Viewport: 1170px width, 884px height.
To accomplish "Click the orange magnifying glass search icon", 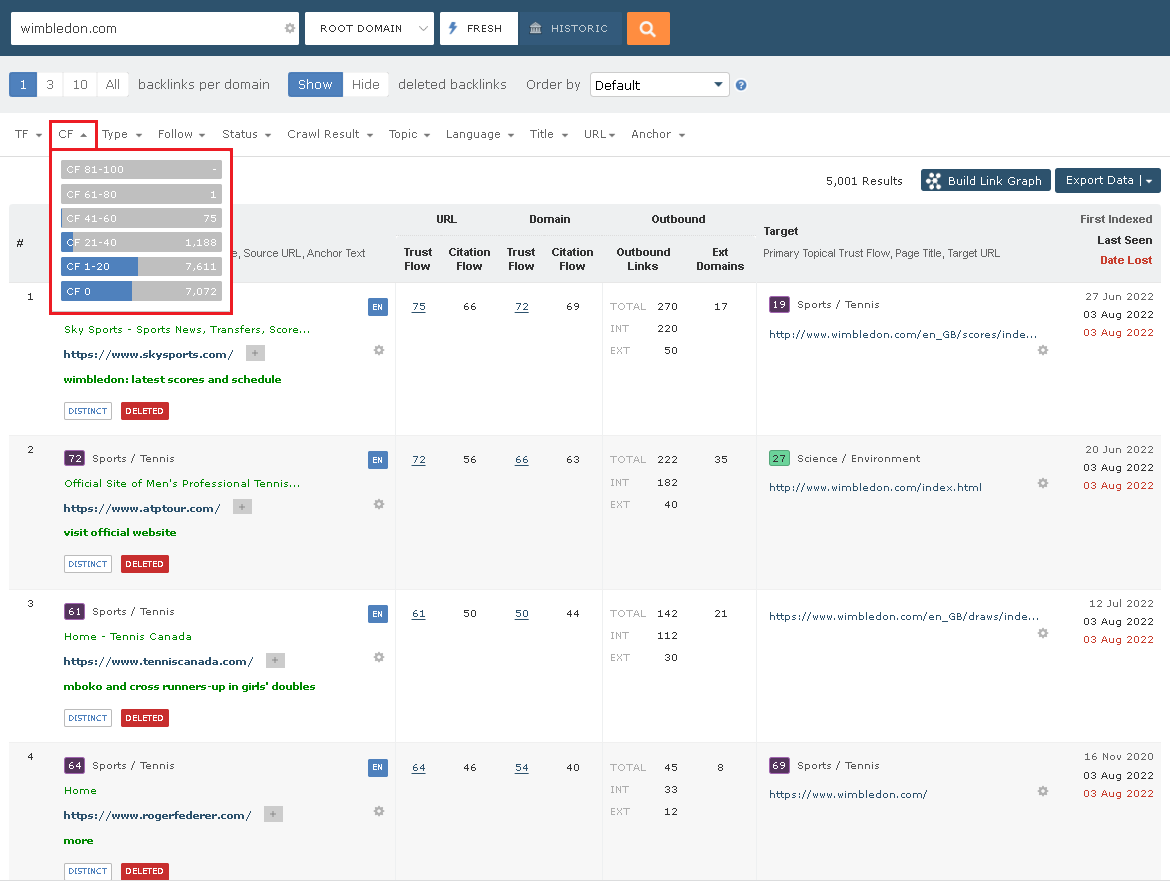I will click(647, 28).
